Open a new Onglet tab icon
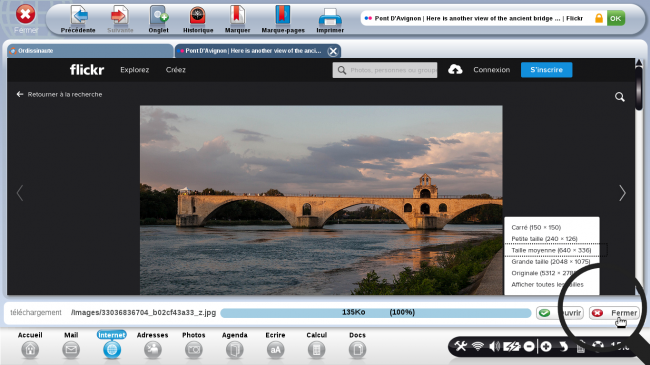Viewport: 650px width, 365px height. tap(159, 16)
